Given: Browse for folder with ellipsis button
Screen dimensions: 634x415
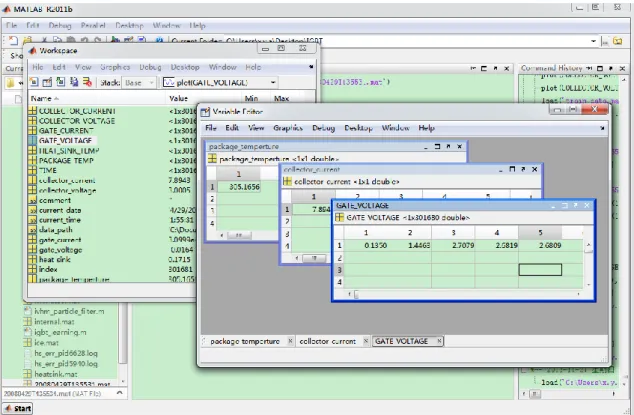Looking at the screenshot, I should [605, 41].
